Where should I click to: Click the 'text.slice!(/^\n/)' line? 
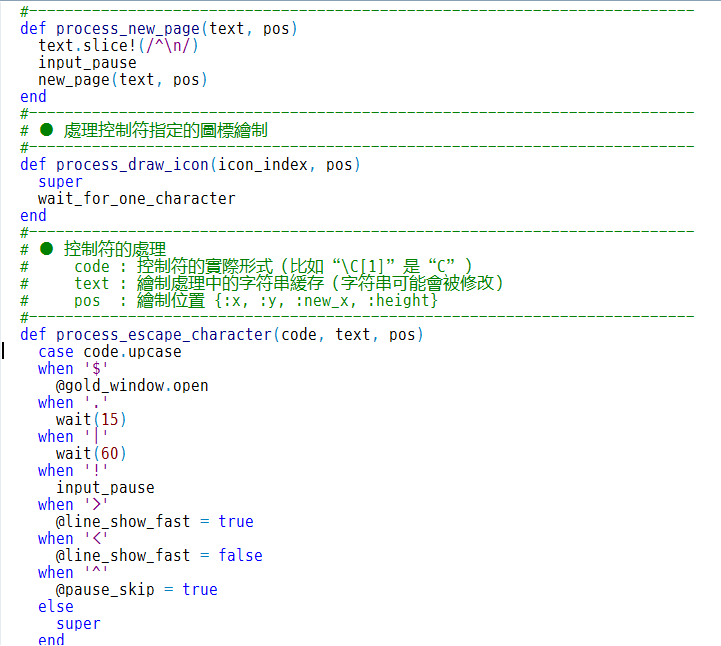118,46
